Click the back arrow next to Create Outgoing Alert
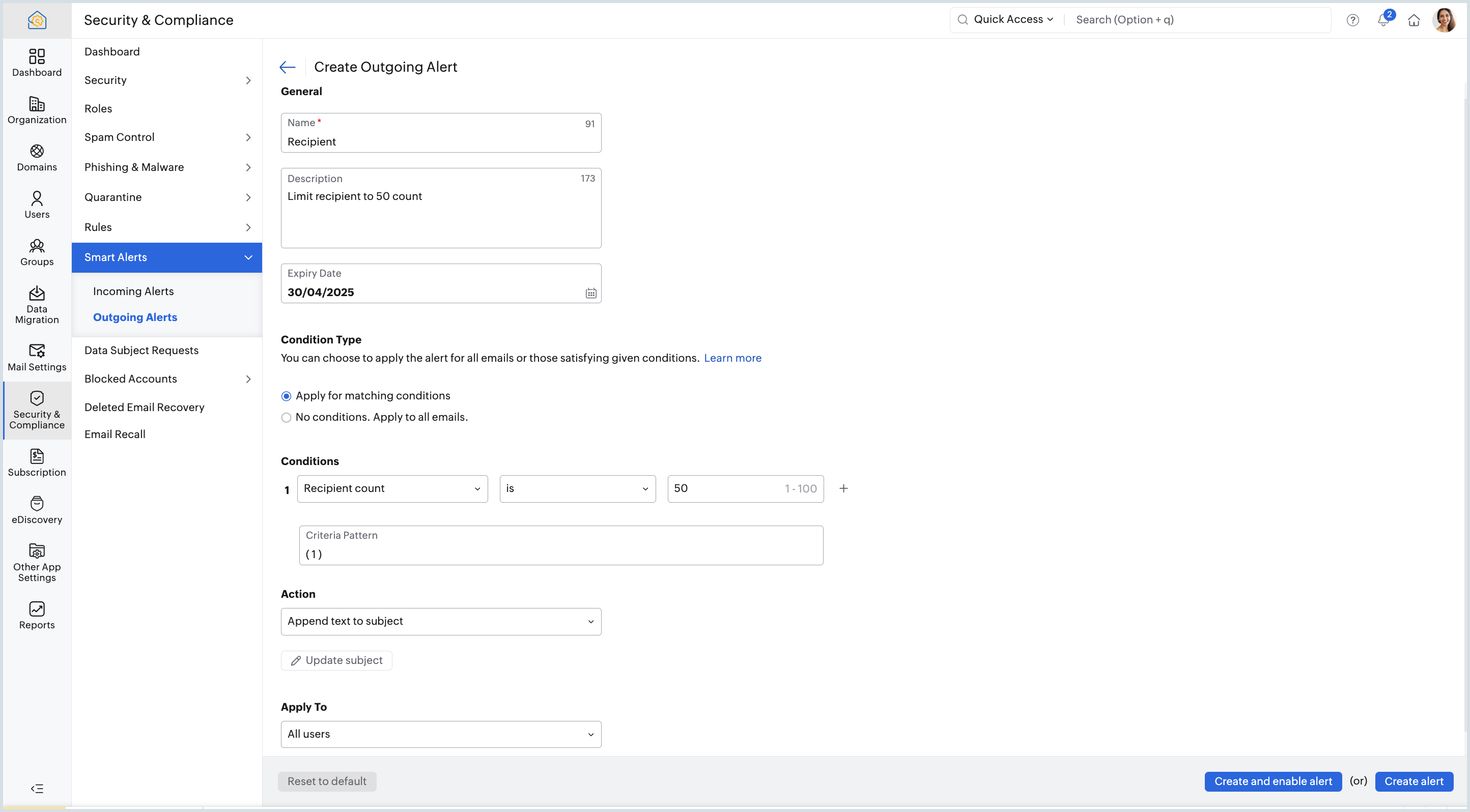 pyautogui.click(x=287, y=67)
